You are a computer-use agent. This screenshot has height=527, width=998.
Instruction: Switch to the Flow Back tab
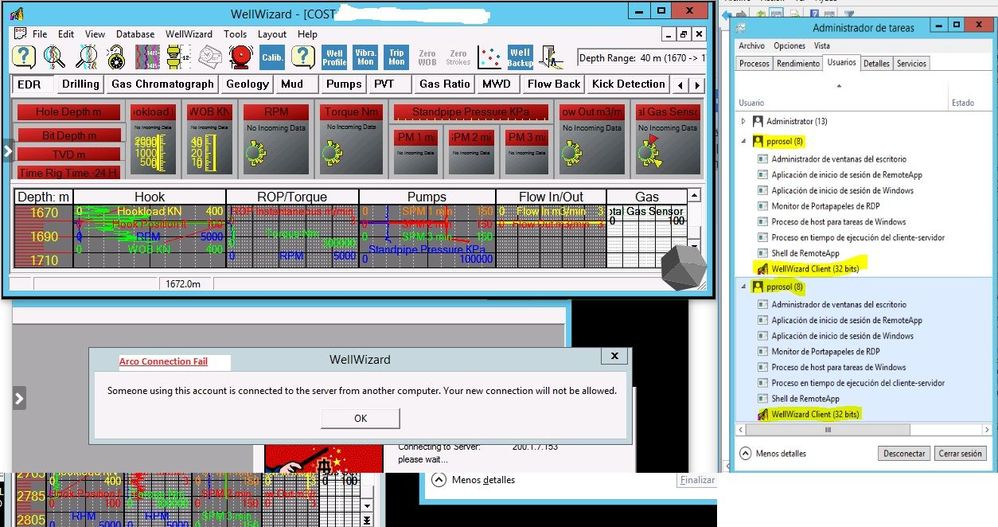(x=554, y=84)
